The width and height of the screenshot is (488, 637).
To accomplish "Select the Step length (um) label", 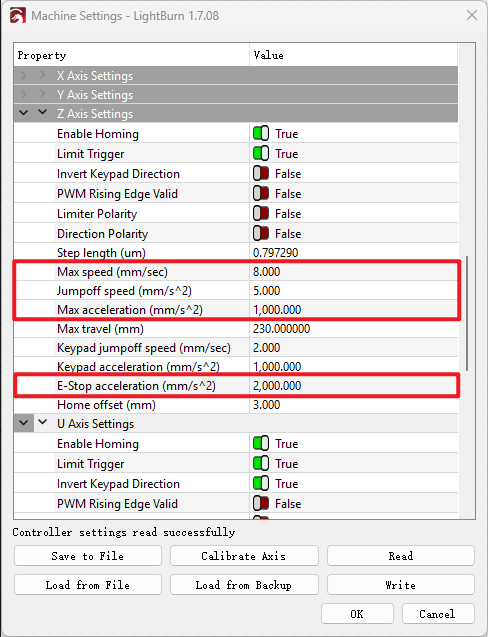I will [x=102, y=253].
